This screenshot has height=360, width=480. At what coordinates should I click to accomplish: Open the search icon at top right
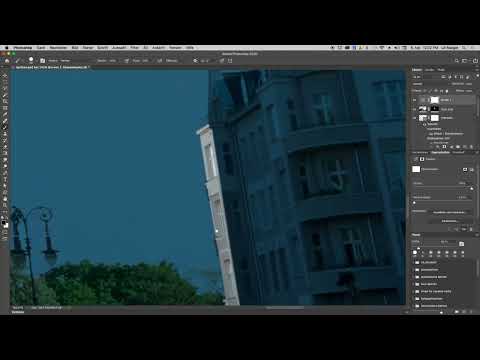click(457, 61)
